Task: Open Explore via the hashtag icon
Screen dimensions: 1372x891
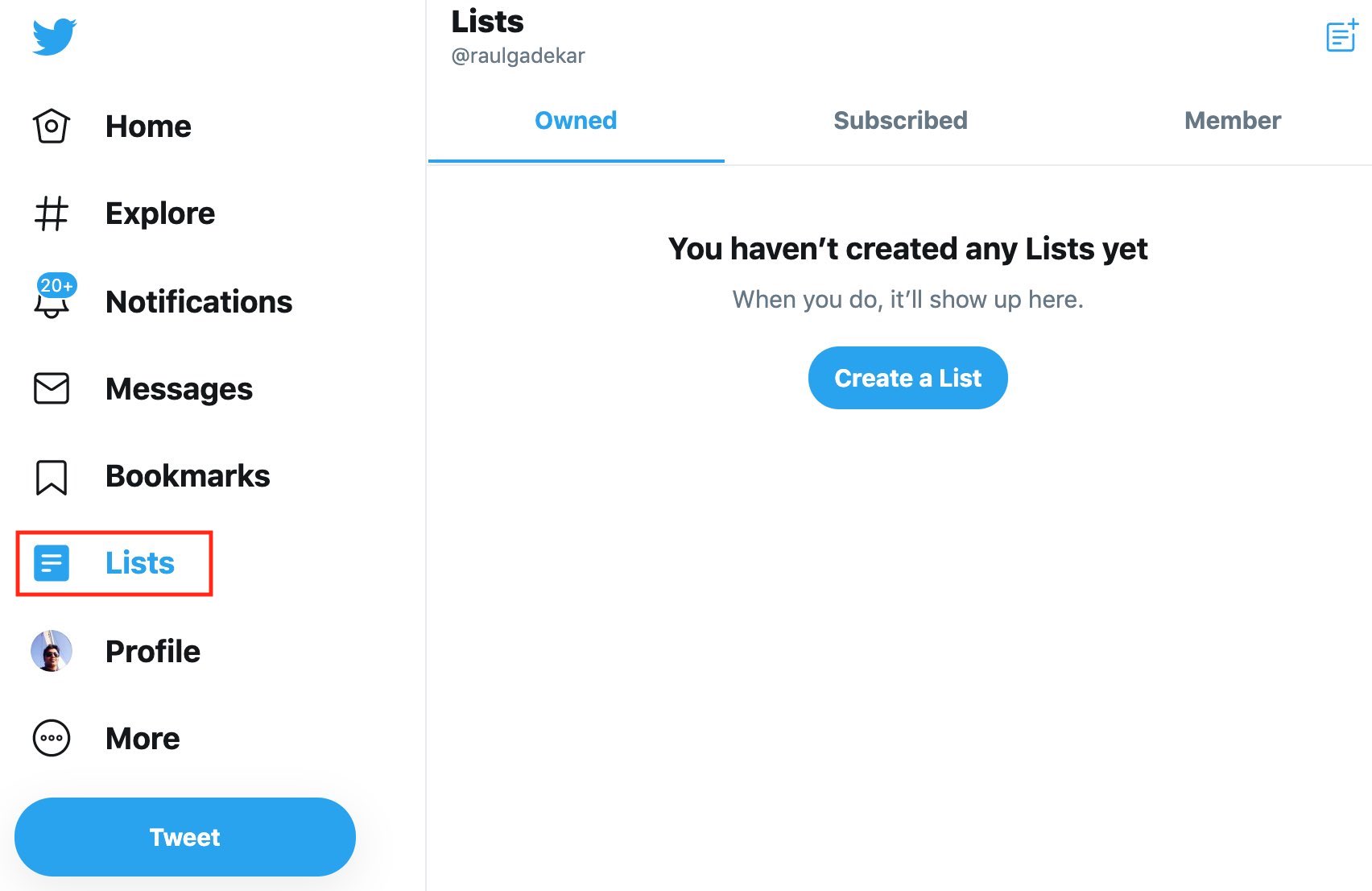Action: click(x=51, y=213)
